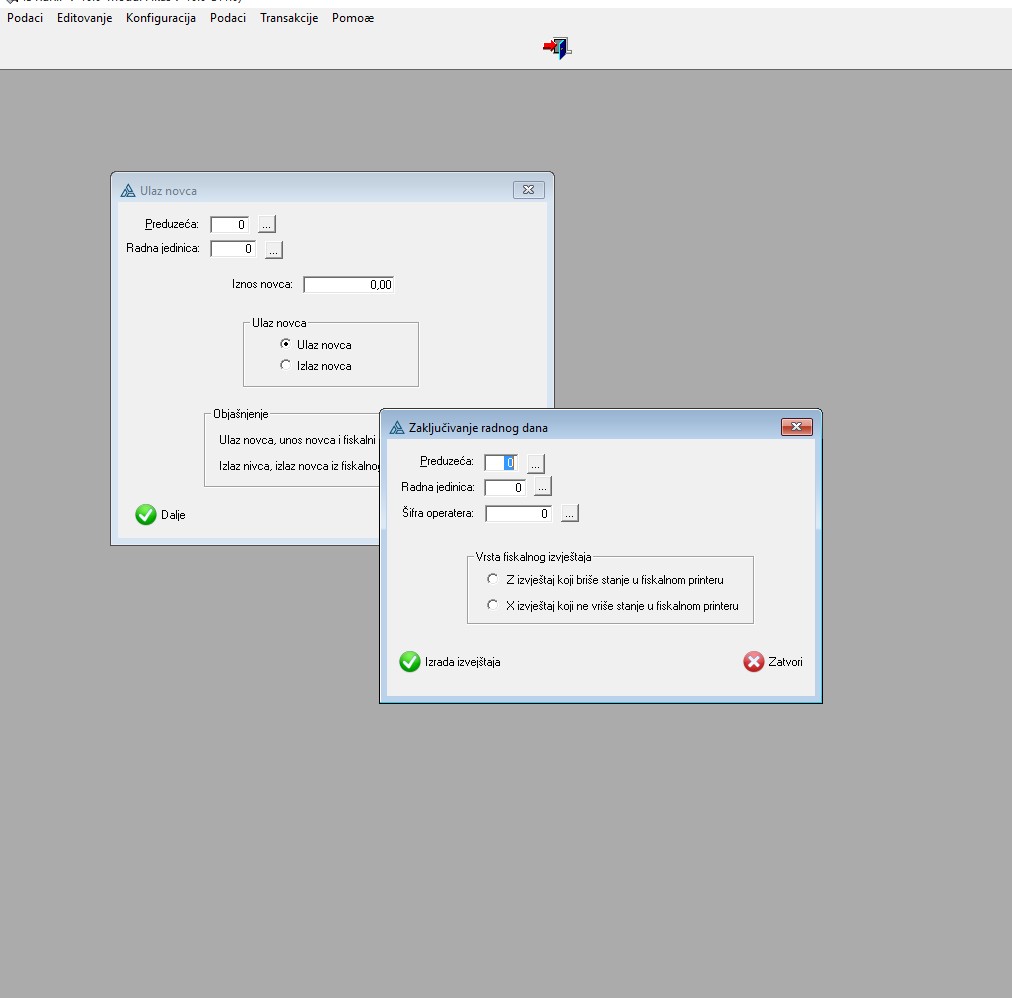Image resolution: width=1012 pixels, height=998 pixels.
Task: Open the Konfiguracija menu
Action: 161,18
